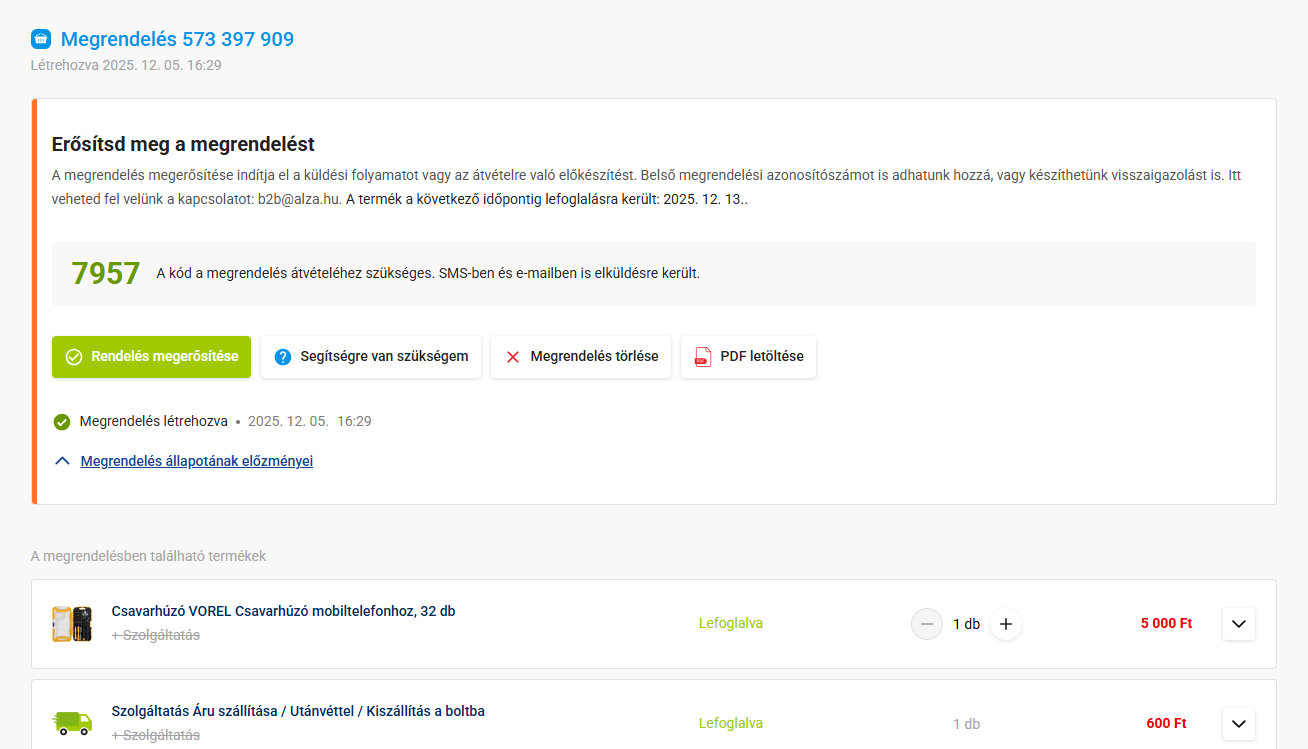Collapse order status history chevron
The height and width of the screenshot is (749, 1308).
click(63, 461)
